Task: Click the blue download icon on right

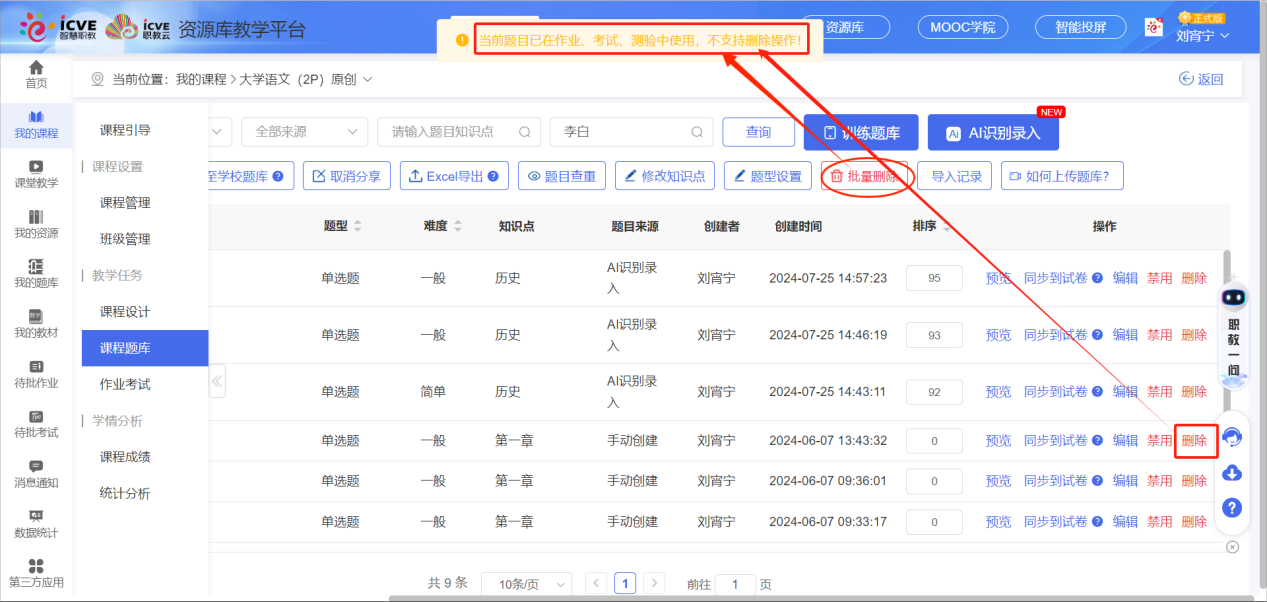Action: 1232,473
